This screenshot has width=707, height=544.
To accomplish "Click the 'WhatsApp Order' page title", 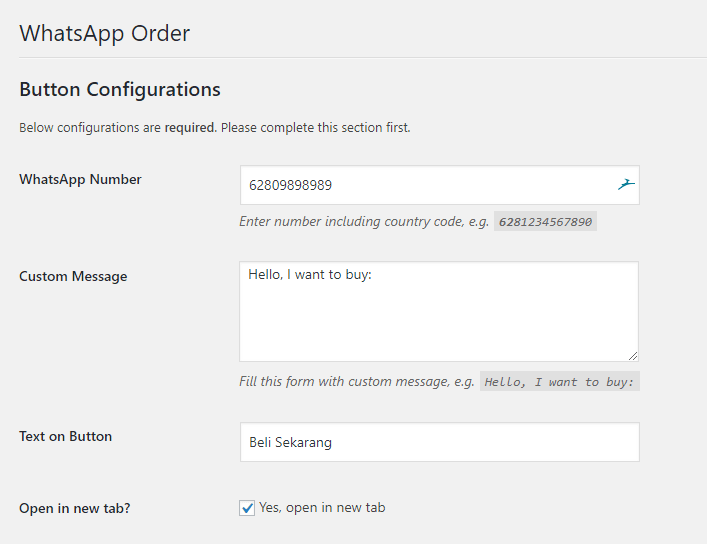I will pyautogui.click(x=105, y=33).
